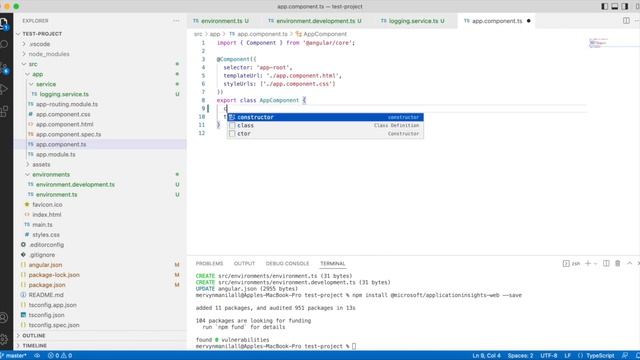The width and height of the screenshot is (640, 360).
Task: Choose ctor snippet suggestion
Action: coord(325,133)
